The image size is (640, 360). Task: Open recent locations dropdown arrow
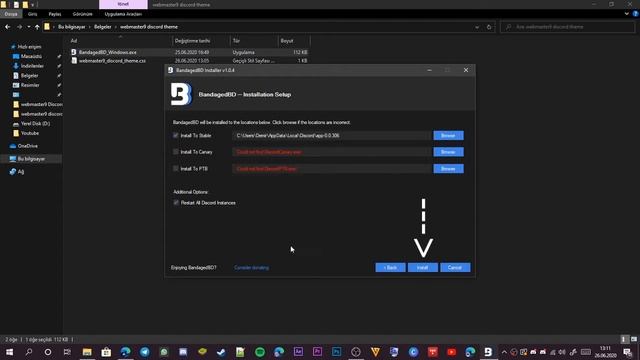coord(28,27)
